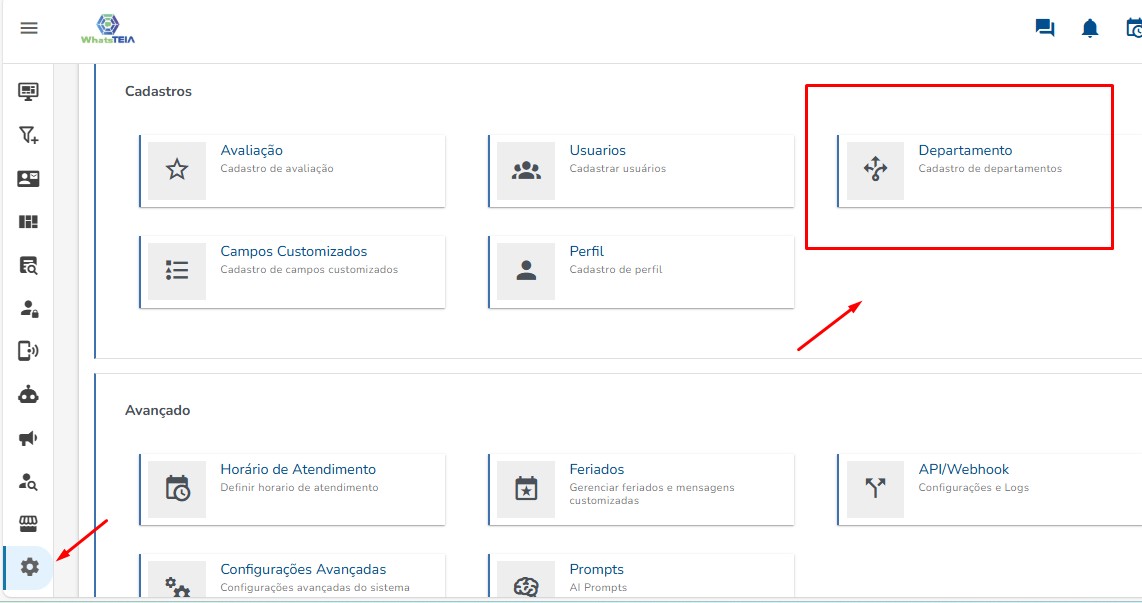1142x603 pixels.
Task: Open the chat messages icon in header
Action: [1045, 29]
